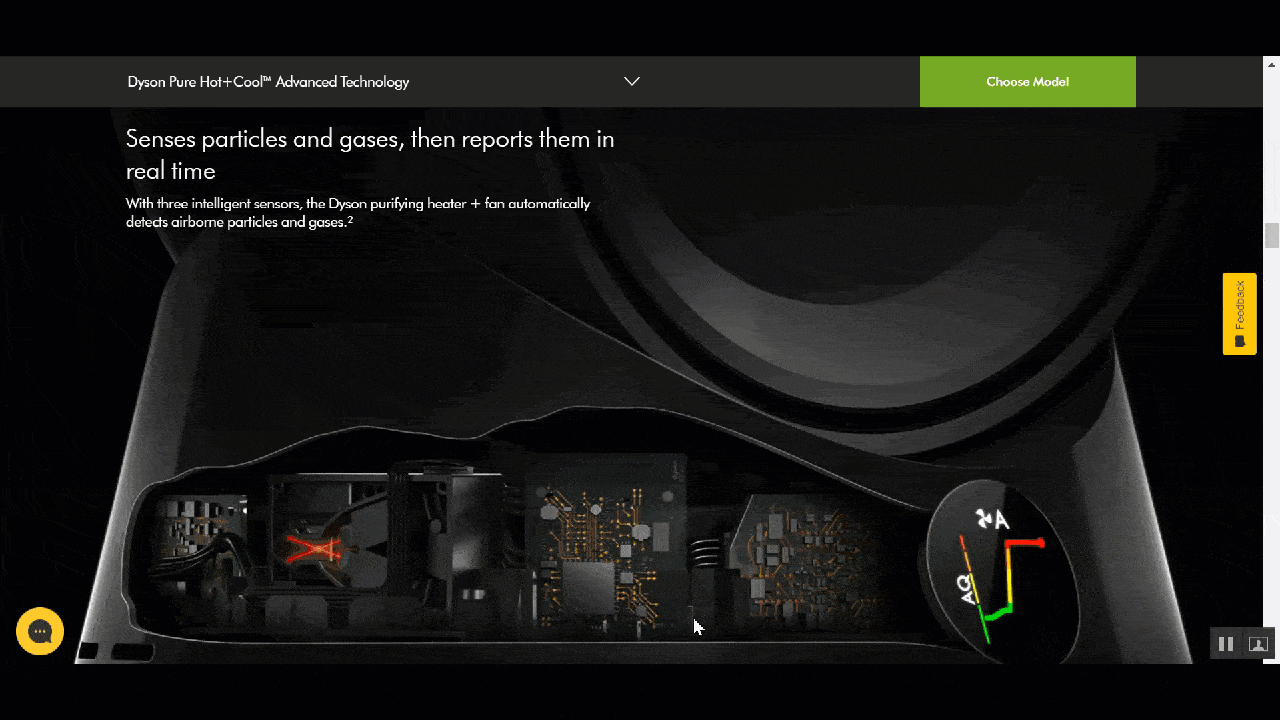Pause the background video
The image size is (1280, 720).
coord(1225,644)
